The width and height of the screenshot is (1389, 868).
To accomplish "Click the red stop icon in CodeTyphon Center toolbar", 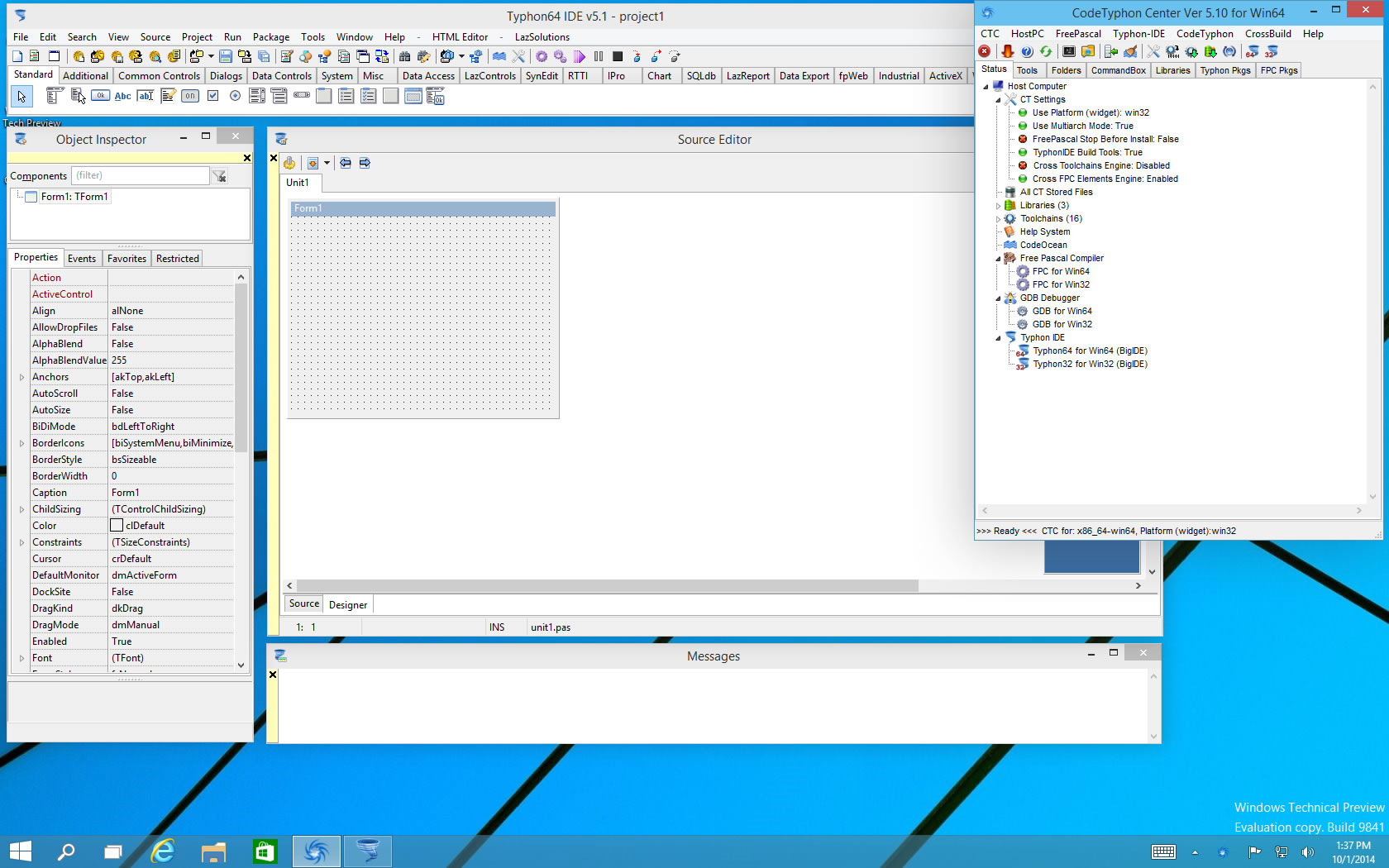I will tap(985, 51).
